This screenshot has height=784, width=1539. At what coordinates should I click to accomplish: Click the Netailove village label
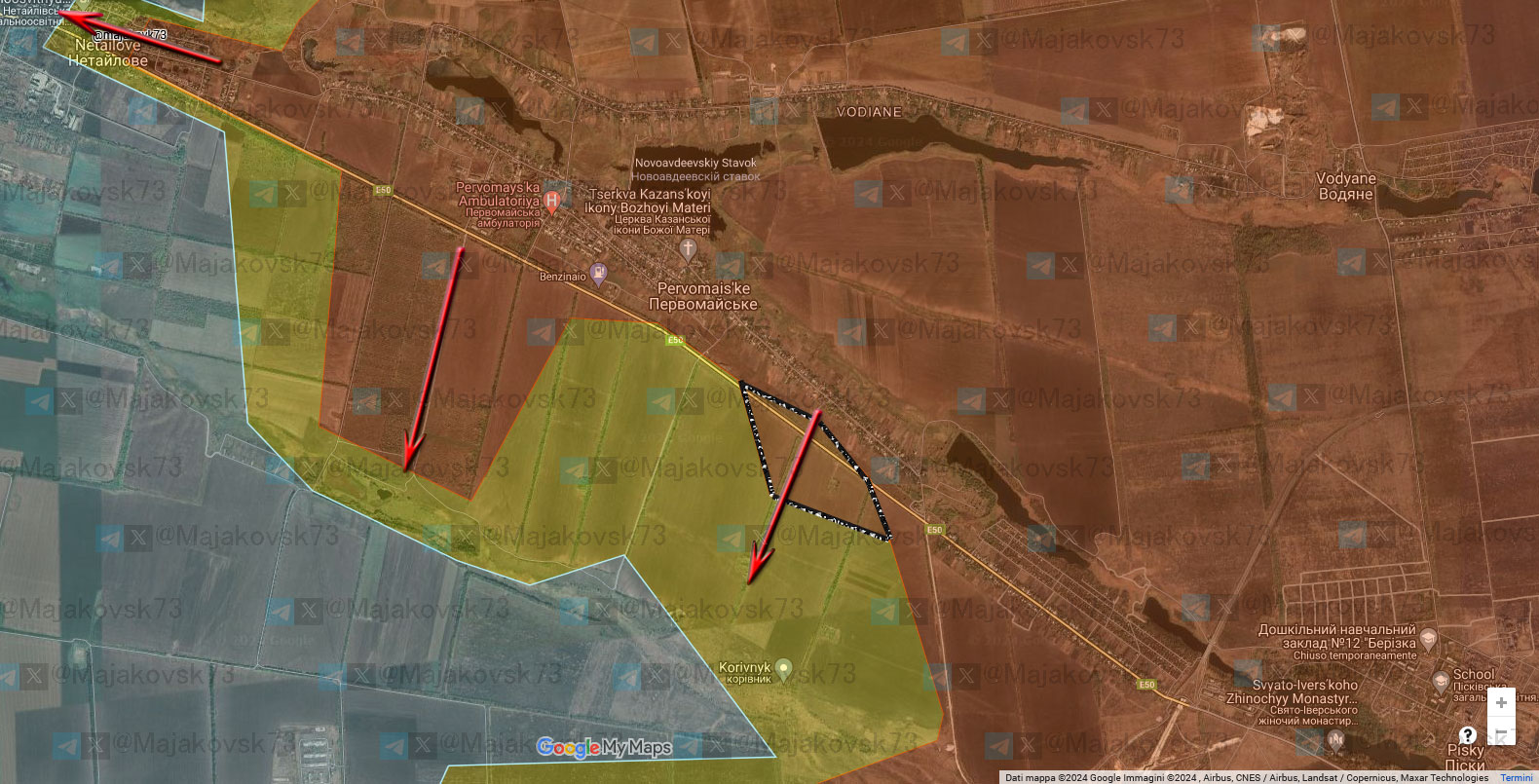coord(108,53)
